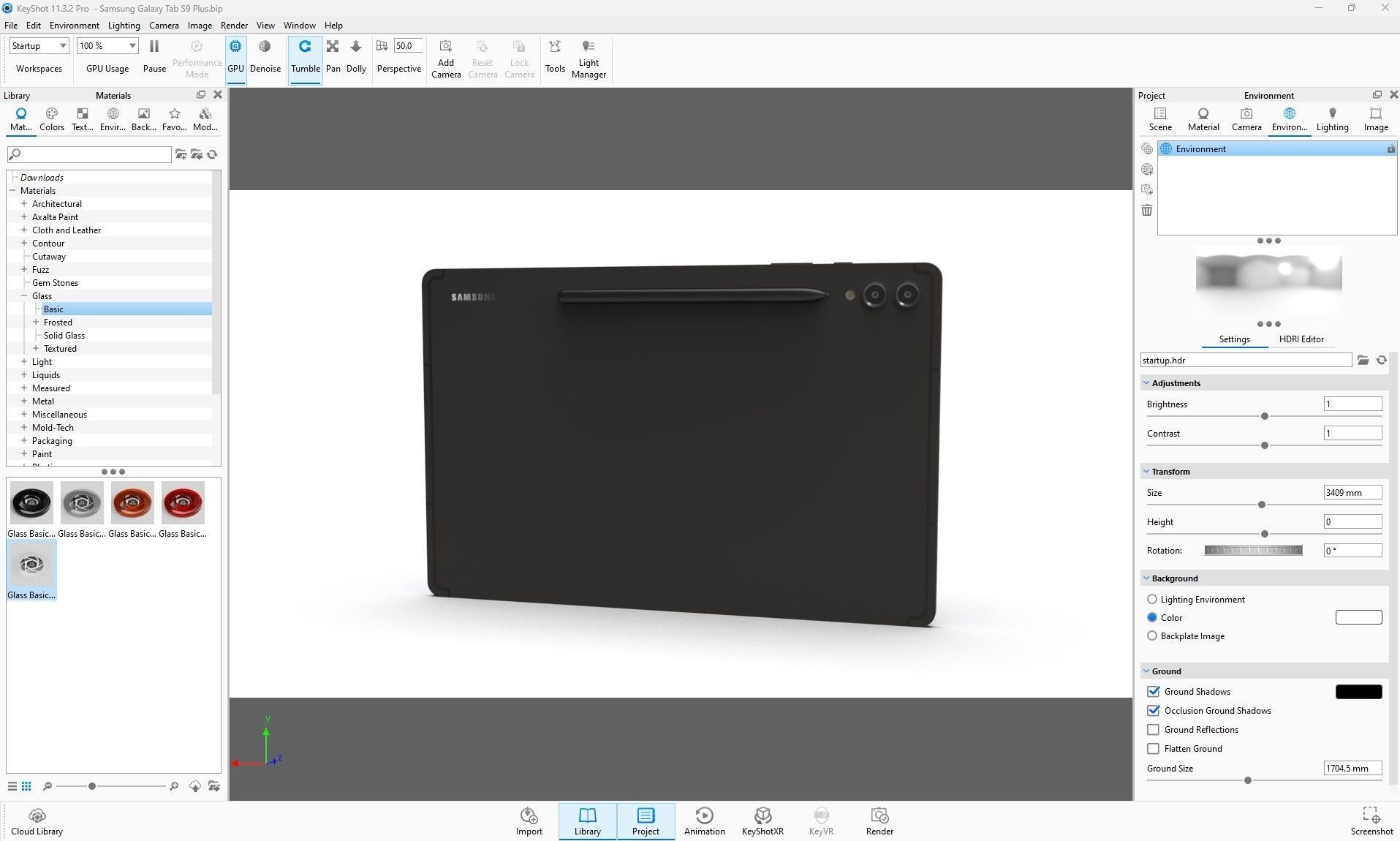Open the Image project tab
Image resolution: width=1400 pixels, height=841 pixels.
pyautogui.click(x=1376, y=119)
